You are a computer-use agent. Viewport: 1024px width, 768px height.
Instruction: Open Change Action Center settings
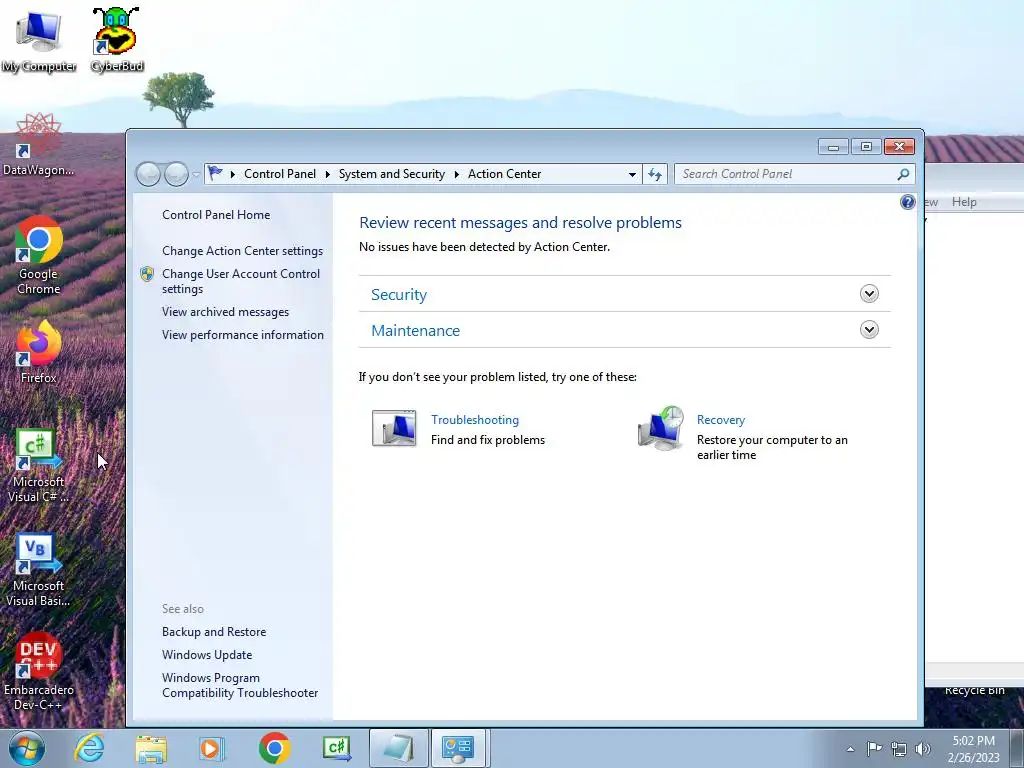[x=242, y=251]
